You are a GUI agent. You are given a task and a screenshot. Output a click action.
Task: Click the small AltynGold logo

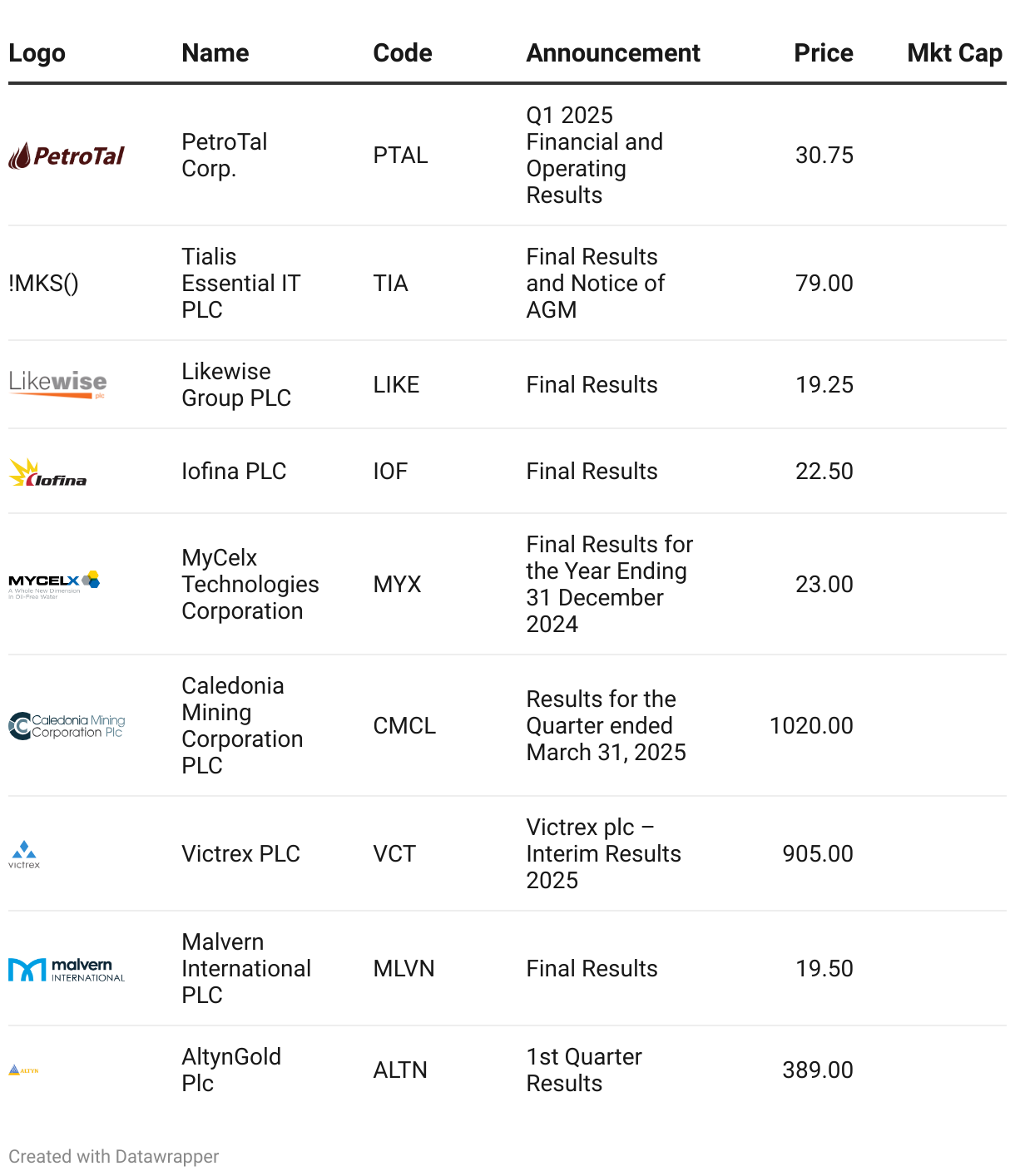[x=23, y=1070]
